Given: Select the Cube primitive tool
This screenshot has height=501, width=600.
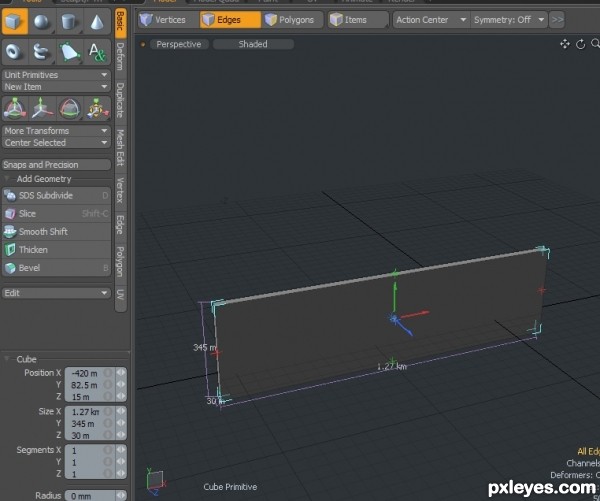Looking at the screenshot, I should pyautogui.click(x=15, y=21).
